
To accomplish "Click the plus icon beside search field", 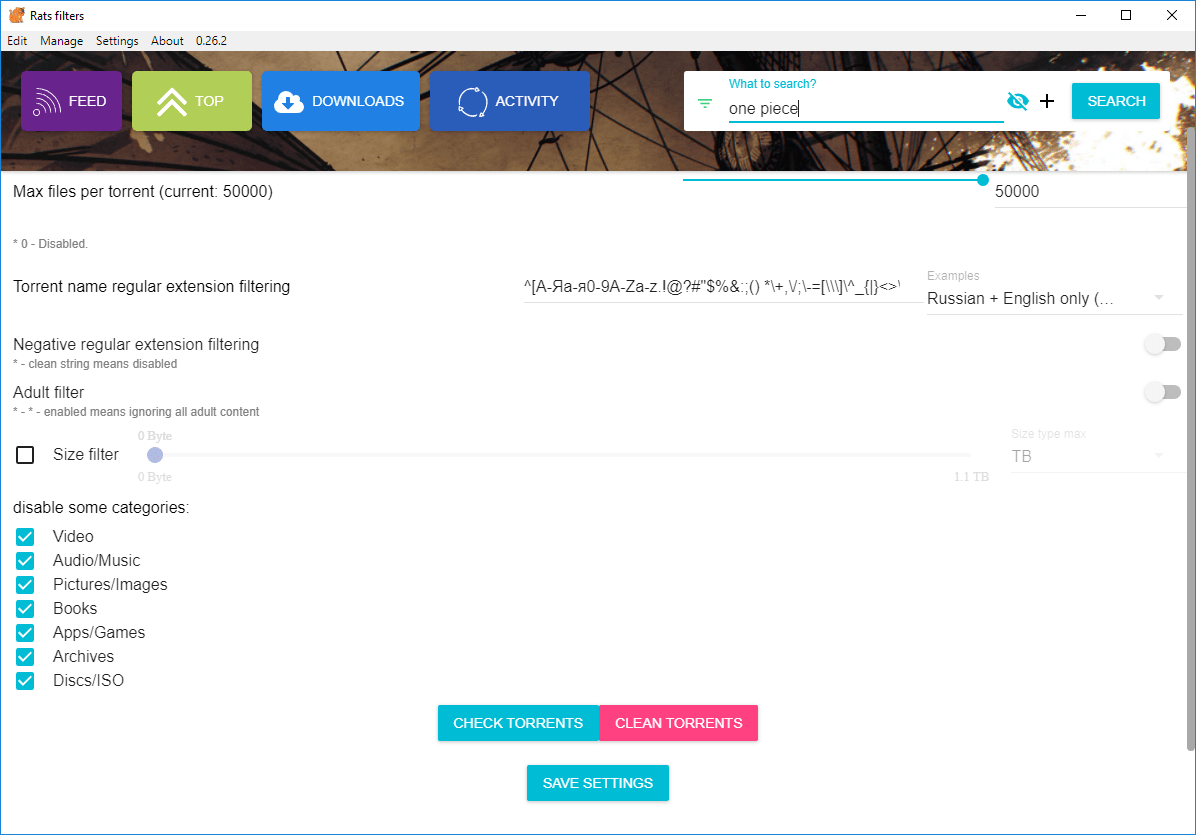I will (1047, 101).
